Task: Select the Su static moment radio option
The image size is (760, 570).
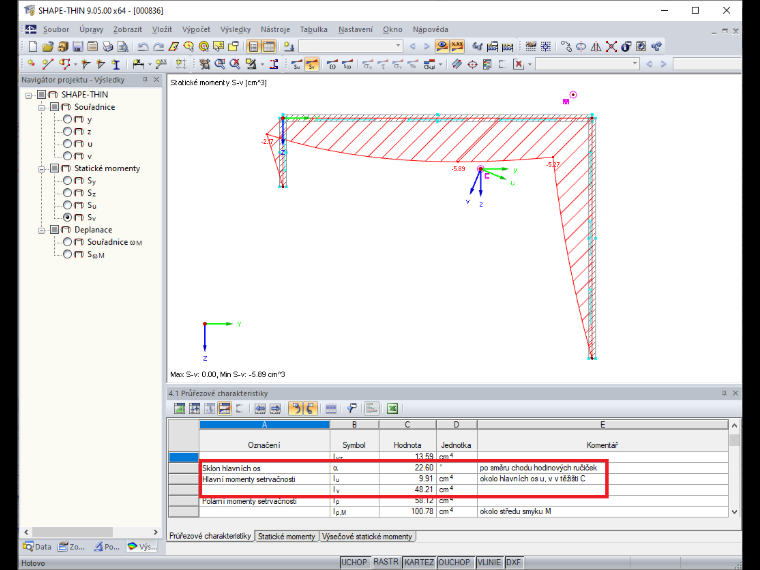Action: point(67,205)
